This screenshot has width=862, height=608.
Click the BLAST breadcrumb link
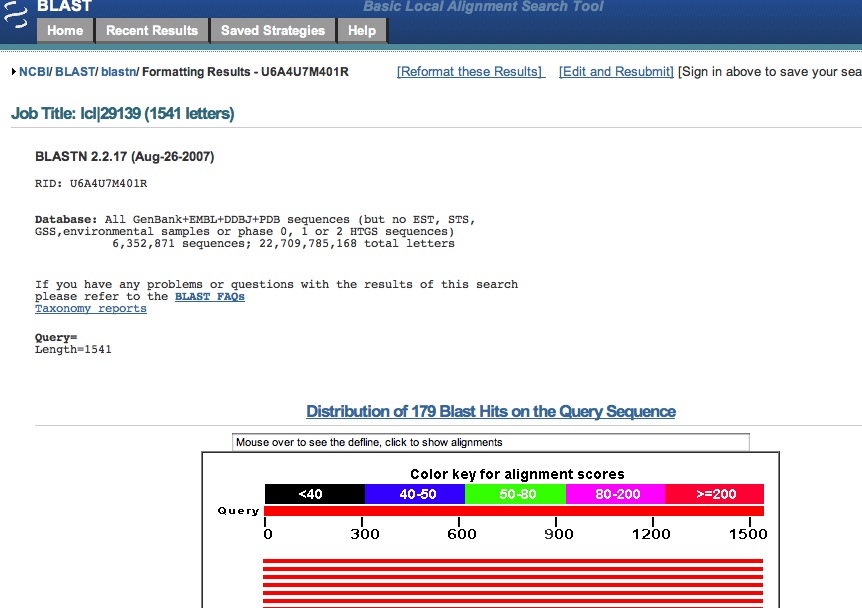75,72
